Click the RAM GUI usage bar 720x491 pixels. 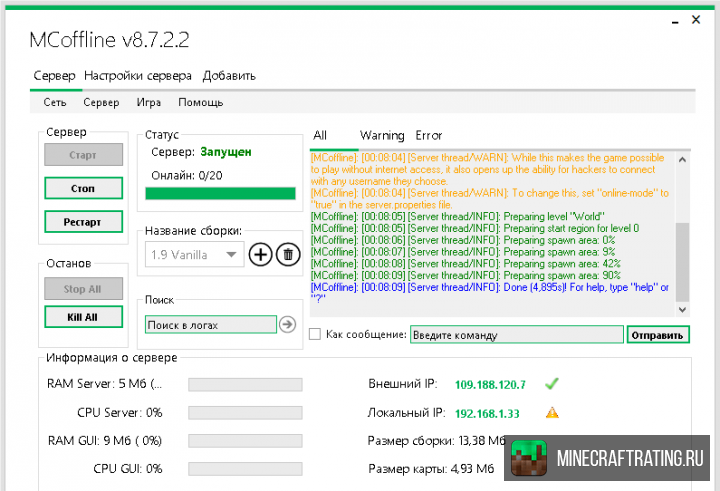point(245,441)
